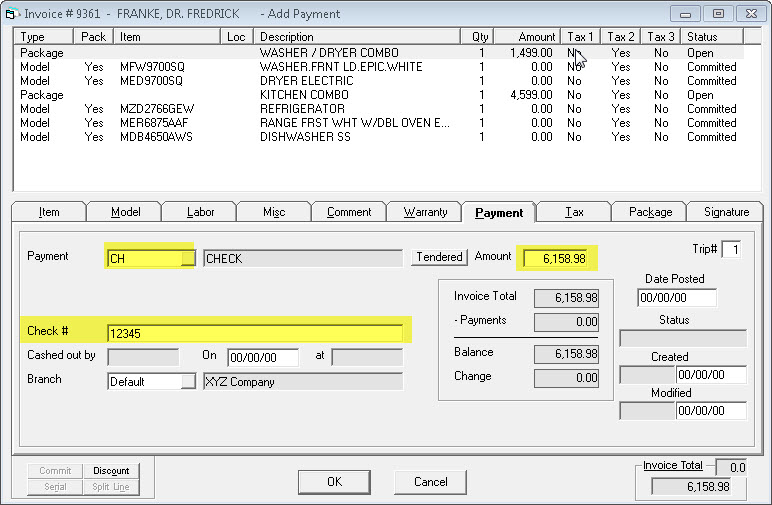Go to the Comment tab
The height and width of the screenshot is (505, 772).
pyautogui.click(x=349, y=212)
